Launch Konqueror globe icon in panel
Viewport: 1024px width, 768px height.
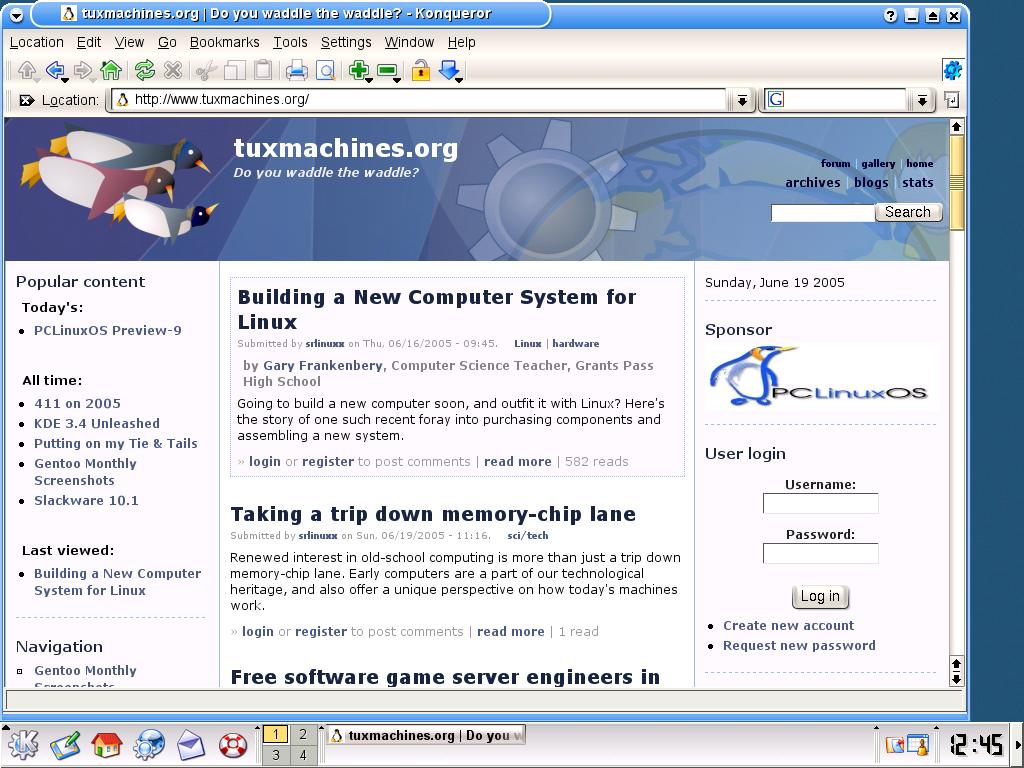(x=149, y=744)
